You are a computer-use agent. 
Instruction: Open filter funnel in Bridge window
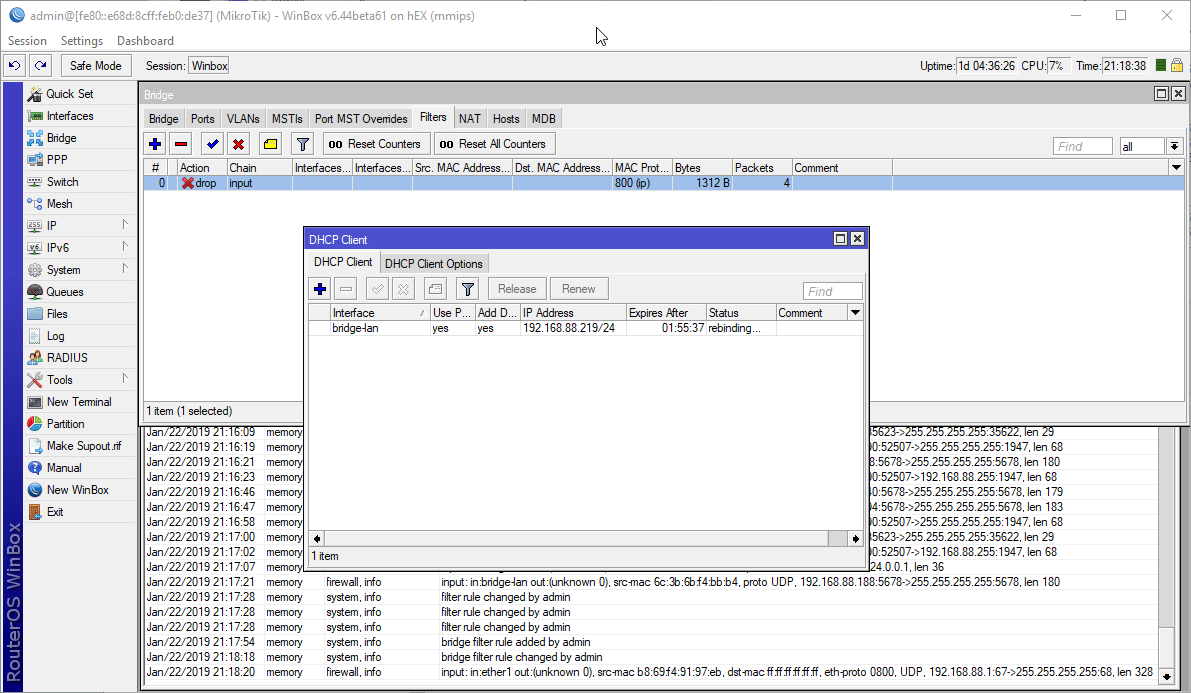coord(303,144)
